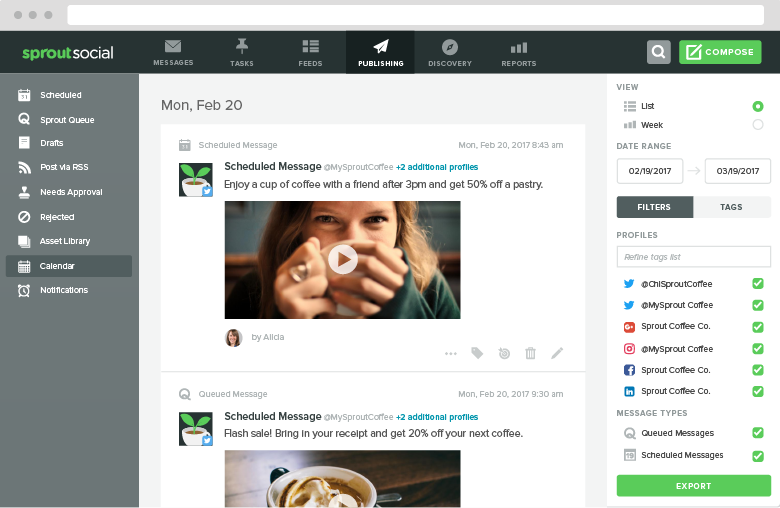Expand the +2 additional profiles link
Screen dimensions: 780x508
[x=437, y=167]
